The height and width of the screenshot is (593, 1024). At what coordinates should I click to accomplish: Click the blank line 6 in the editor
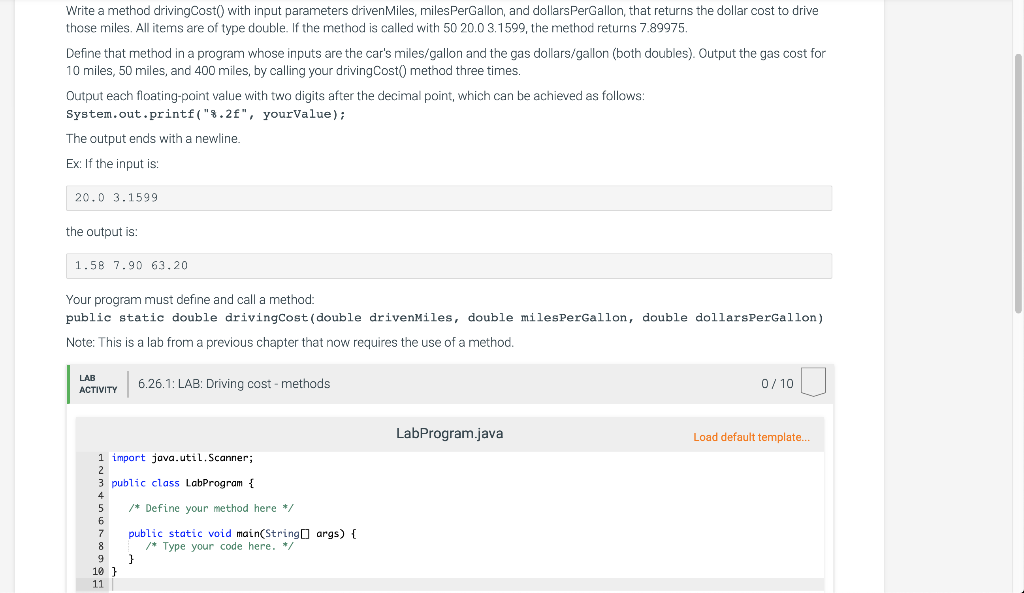(467, 521)
